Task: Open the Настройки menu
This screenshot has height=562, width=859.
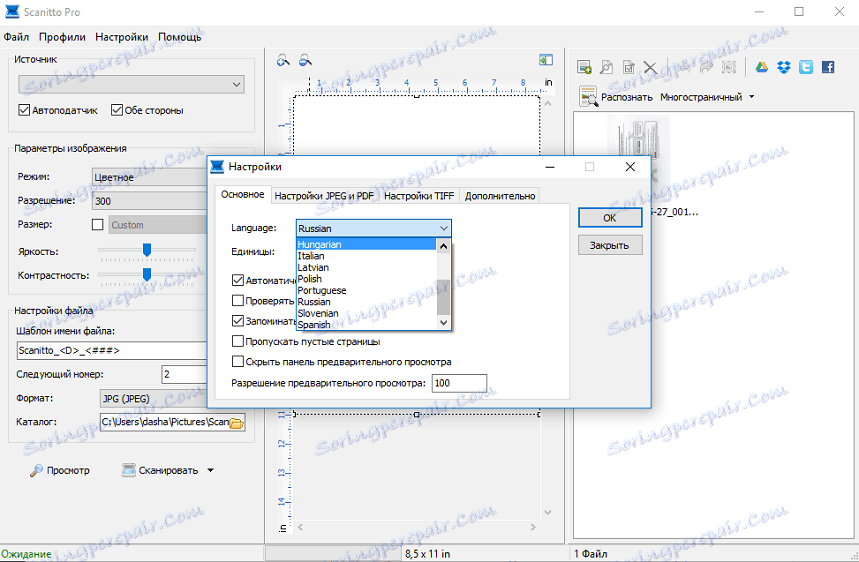Action: (x=122, y=37)
